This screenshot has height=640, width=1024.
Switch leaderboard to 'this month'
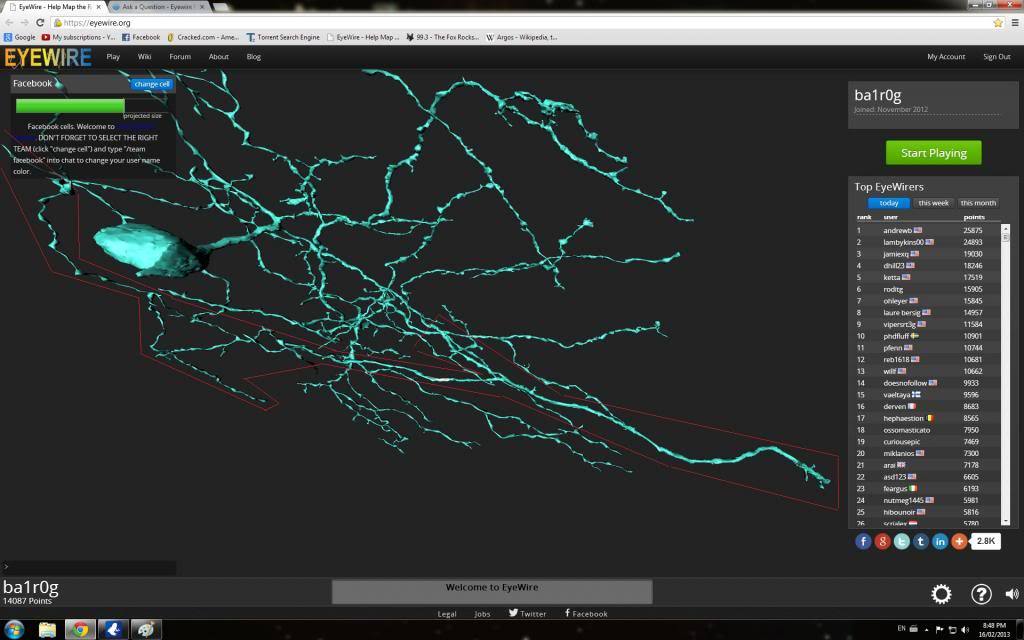(978, 203)
